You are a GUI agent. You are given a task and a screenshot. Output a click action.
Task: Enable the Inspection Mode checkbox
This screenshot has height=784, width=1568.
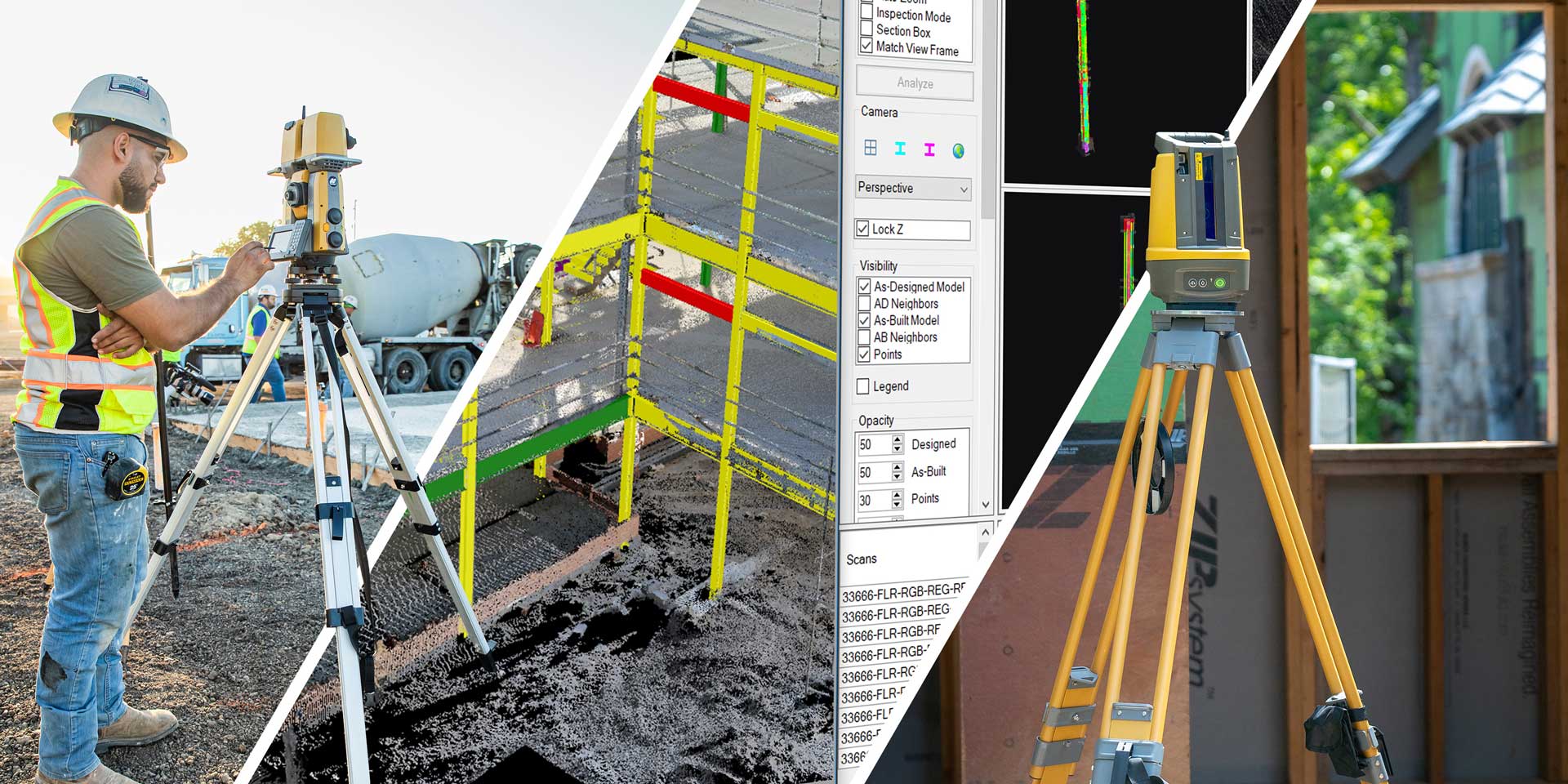866,13
